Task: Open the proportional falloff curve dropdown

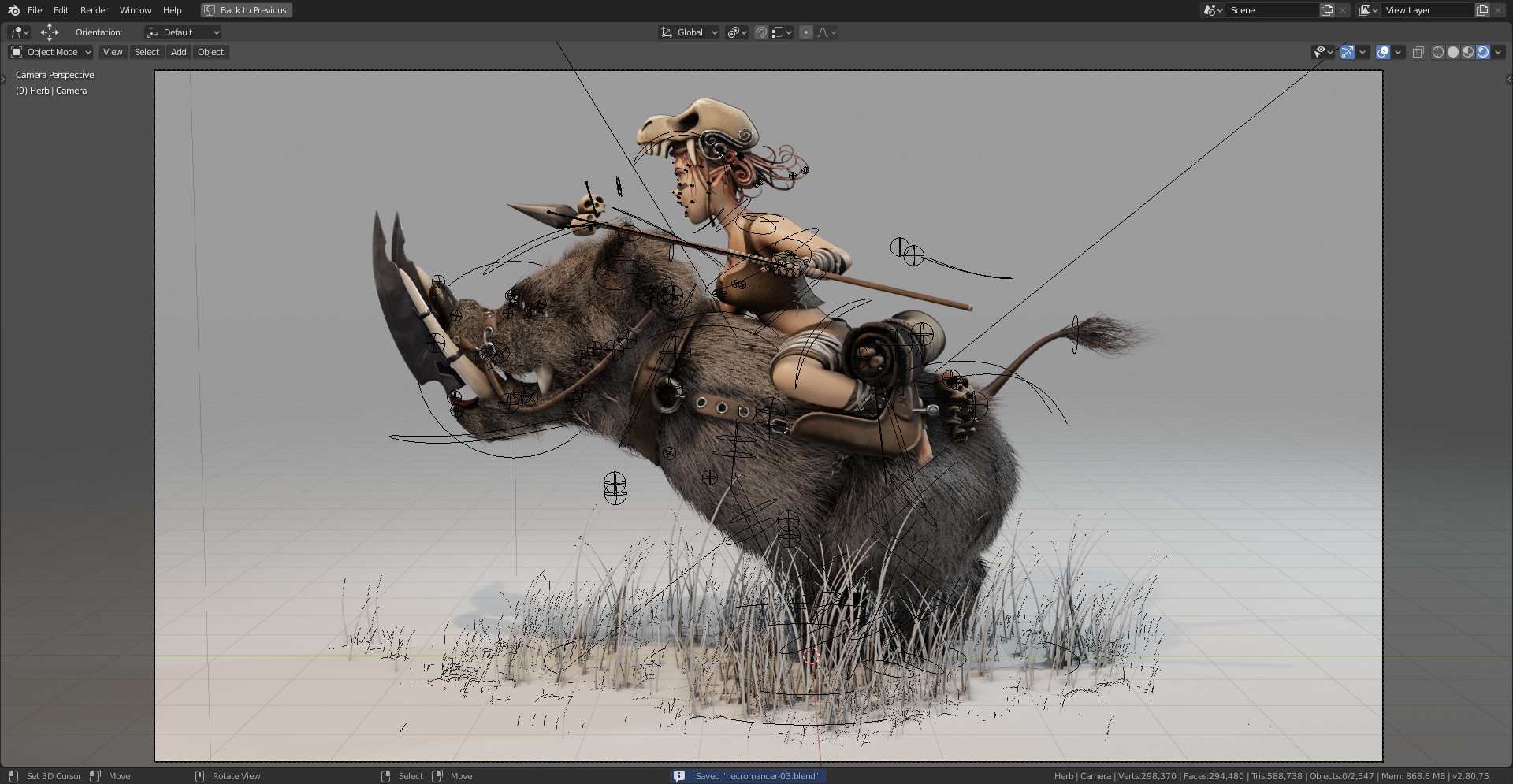Action: (827, 32)
